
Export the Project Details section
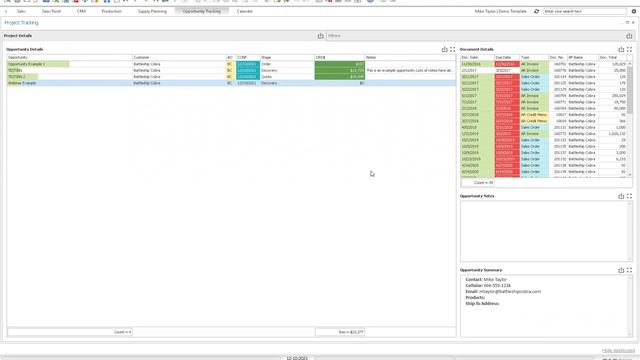click(x=320, y=36)
